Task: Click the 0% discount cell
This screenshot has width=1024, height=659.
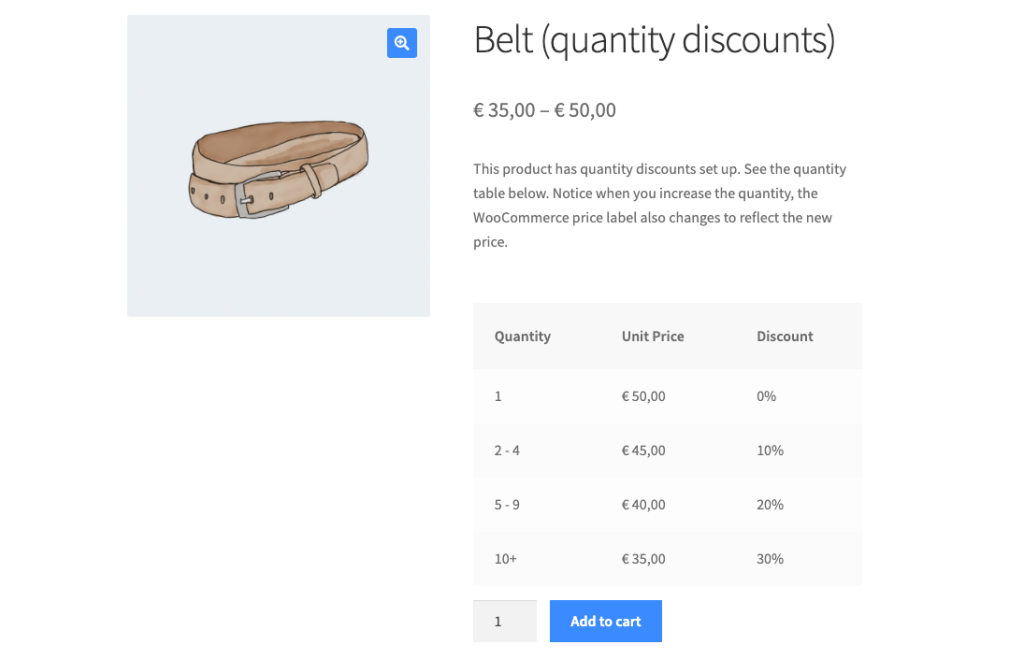Action: pyautogui.click(x=766, y=396)
